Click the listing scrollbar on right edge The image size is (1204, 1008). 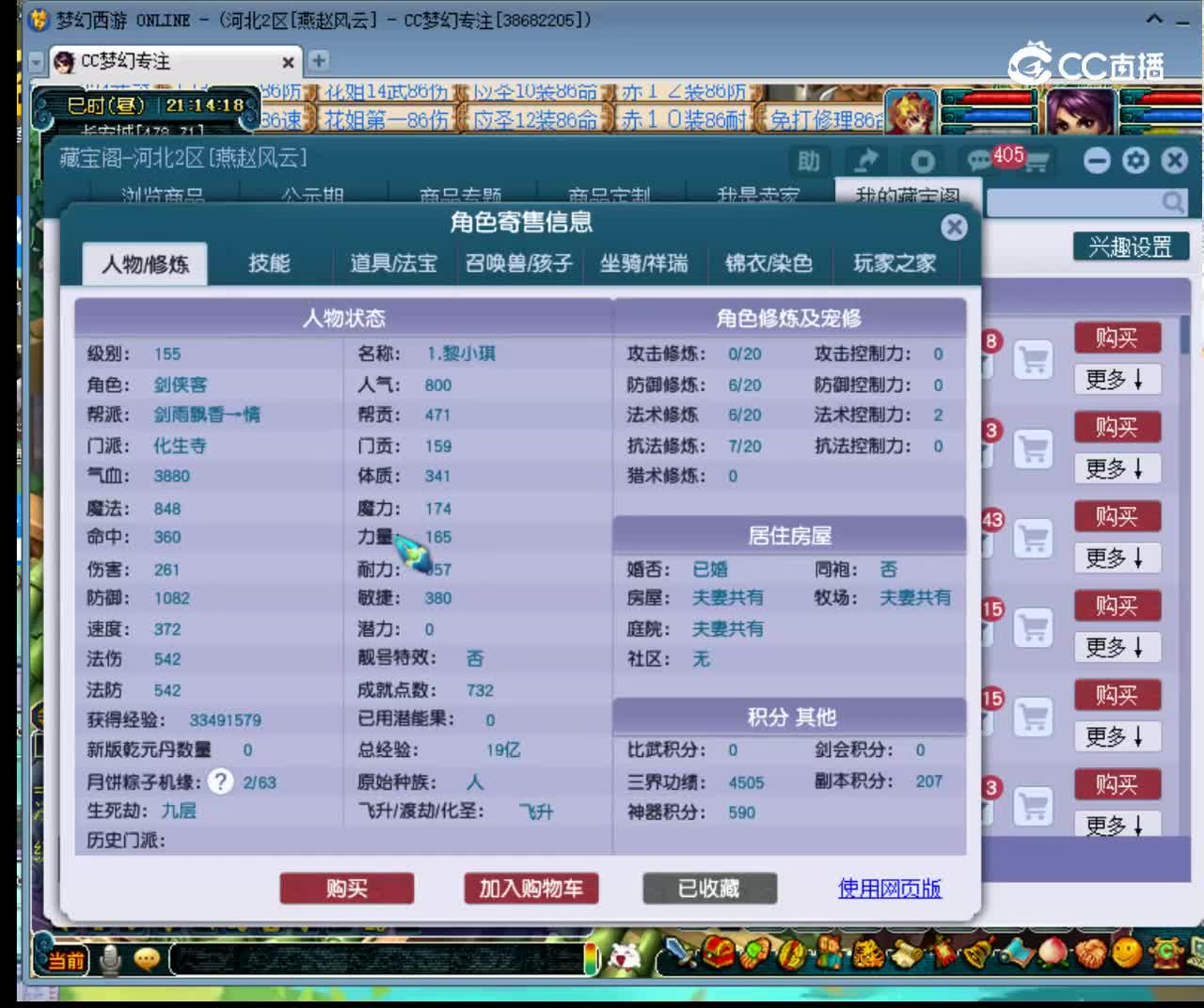point(1185,335)
